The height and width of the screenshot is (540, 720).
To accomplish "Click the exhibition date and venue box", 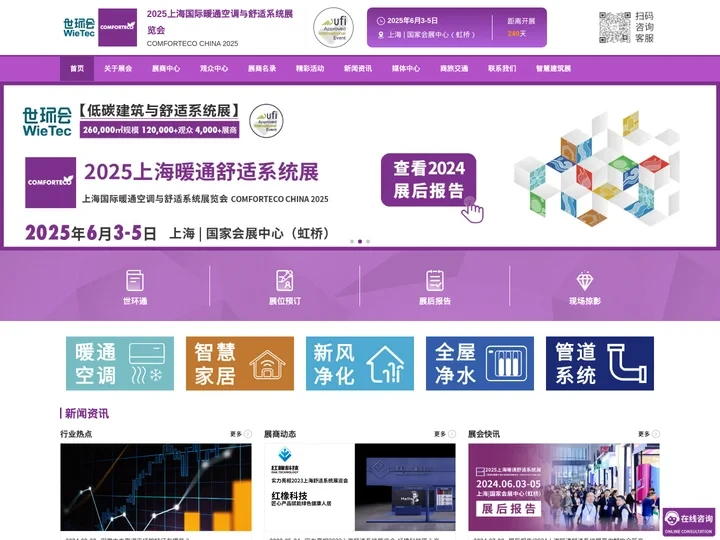I will pos(457,28).
